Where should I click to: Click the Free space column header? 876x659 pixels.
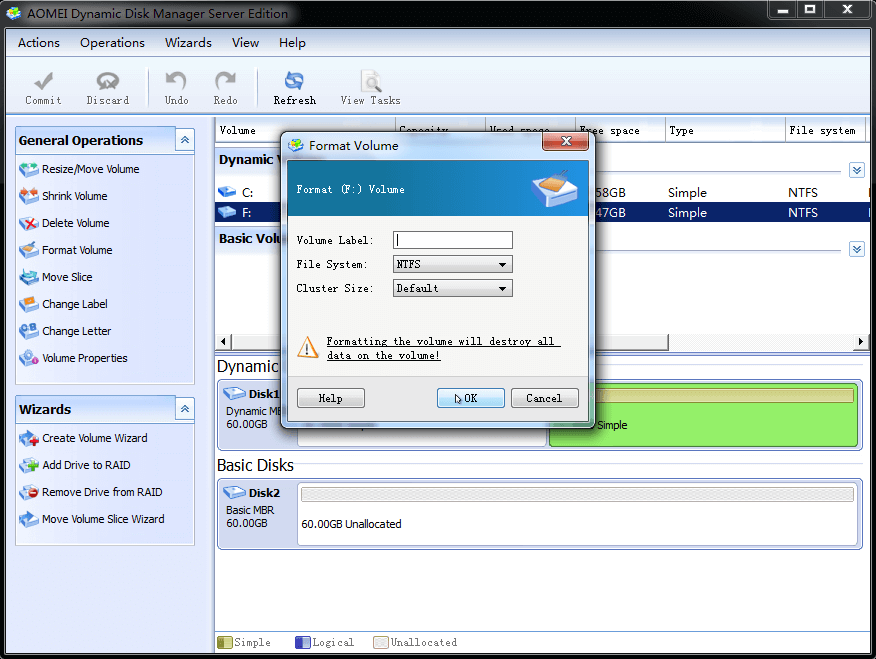[x=620, y=130]
